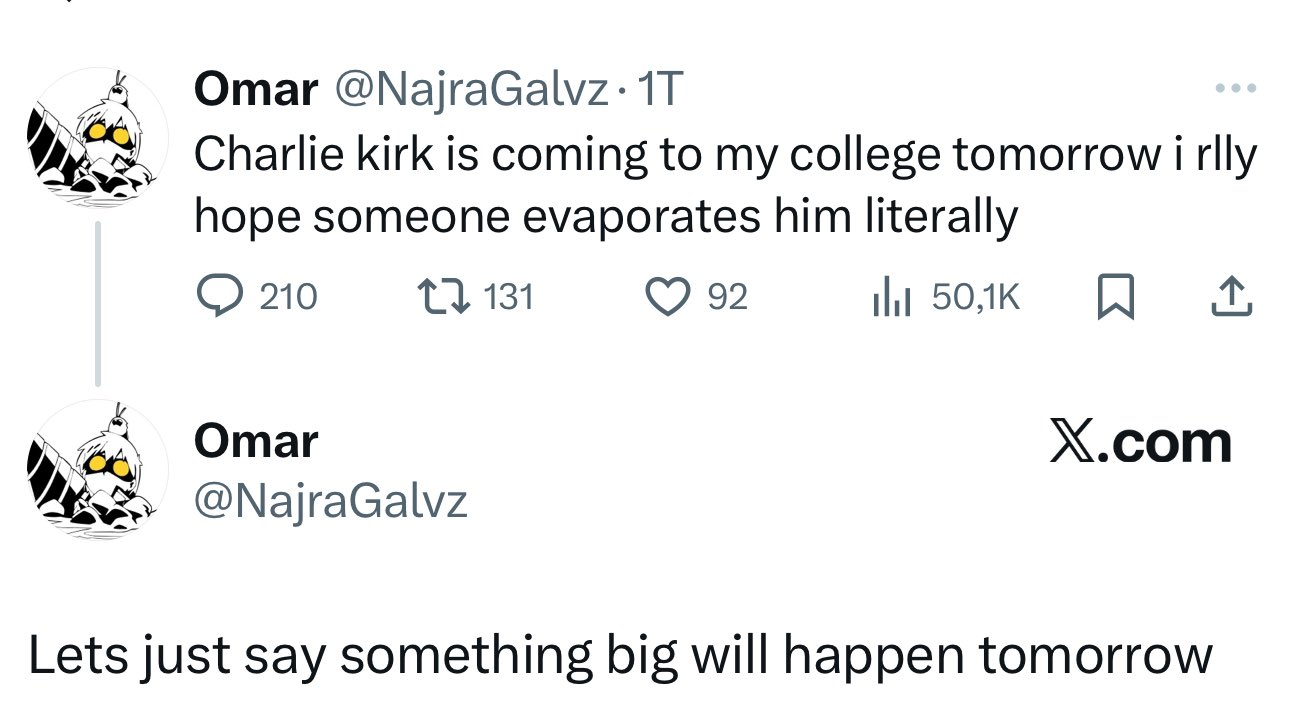Click the Omar display name on the second tweet

pyautogui.click(x=256, y=441)
